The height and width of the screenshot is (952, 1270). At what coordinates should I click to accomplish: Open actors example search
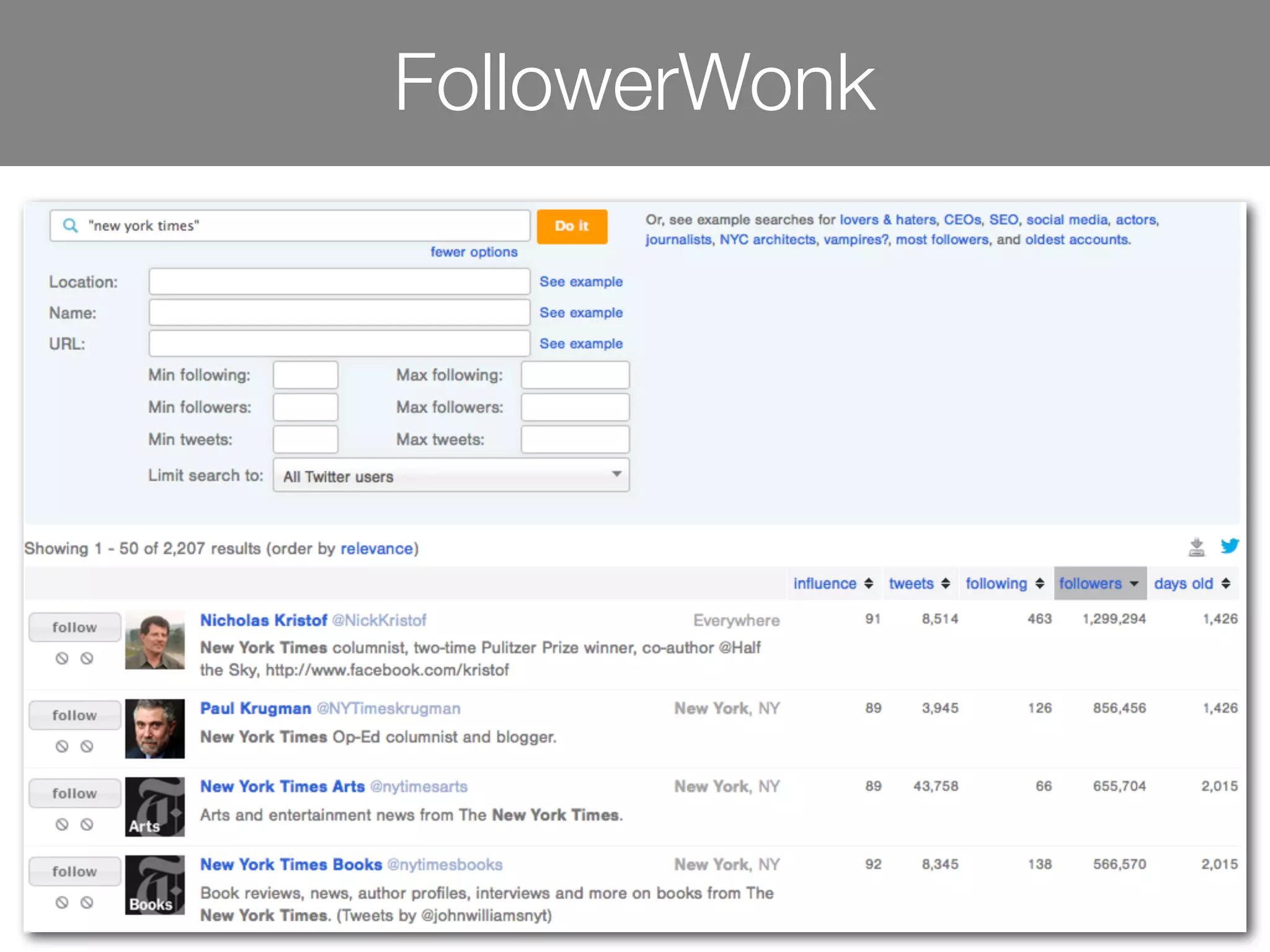point(1136,219)
